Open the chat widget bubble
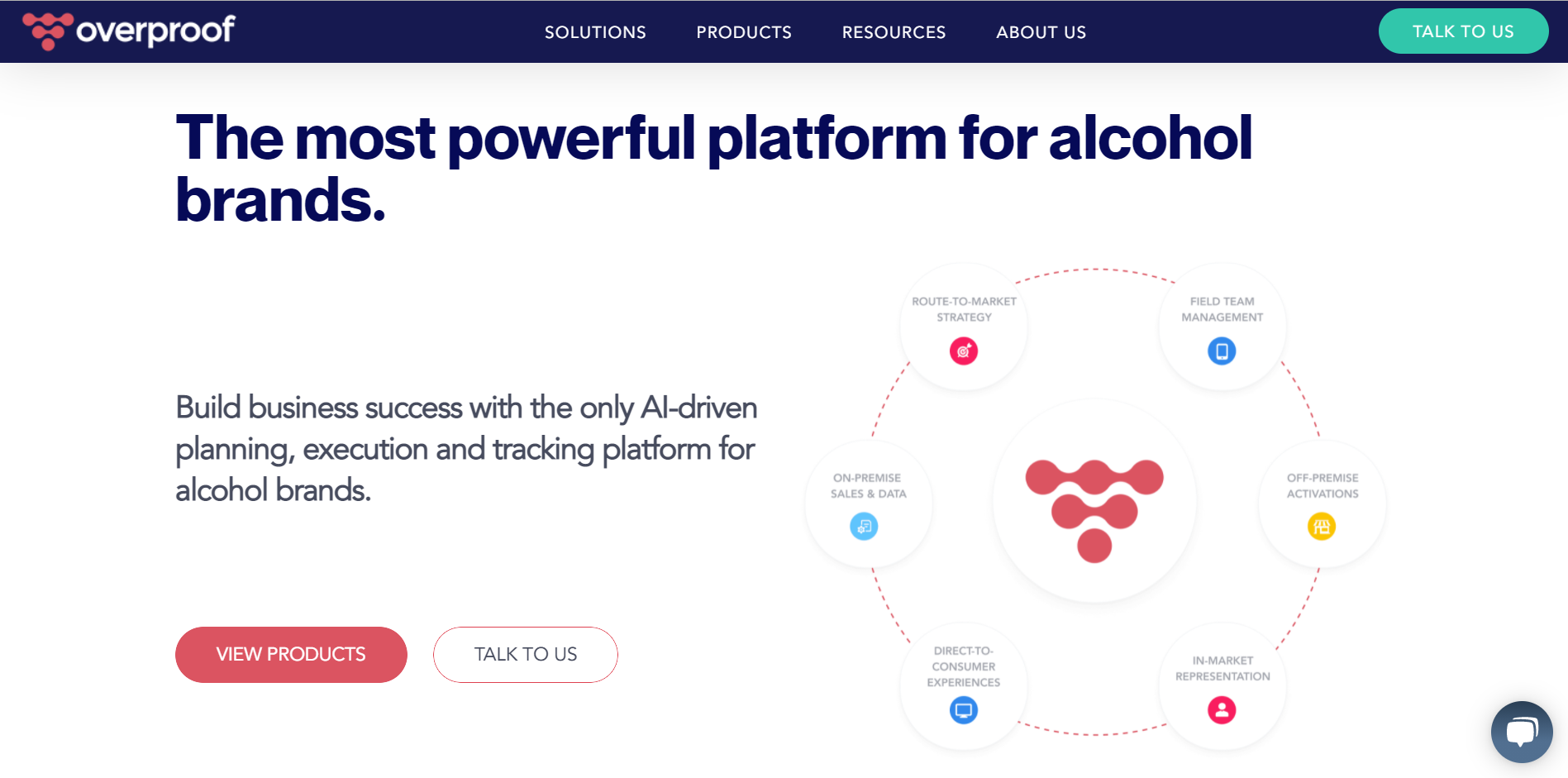This screenshot has width=1568, height=778. tap(1521, 732)
